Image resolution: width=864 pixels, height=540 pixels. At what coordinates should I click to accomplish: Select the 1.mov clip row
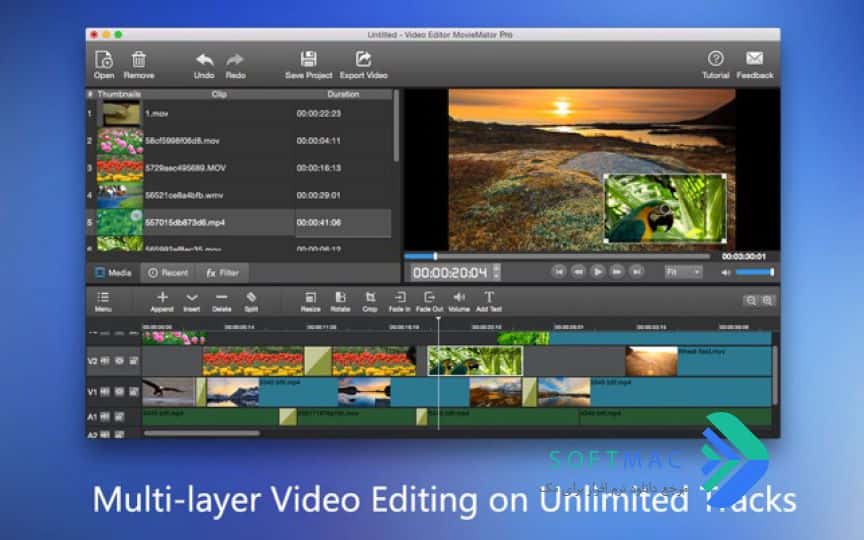click(x=240, y=114)
